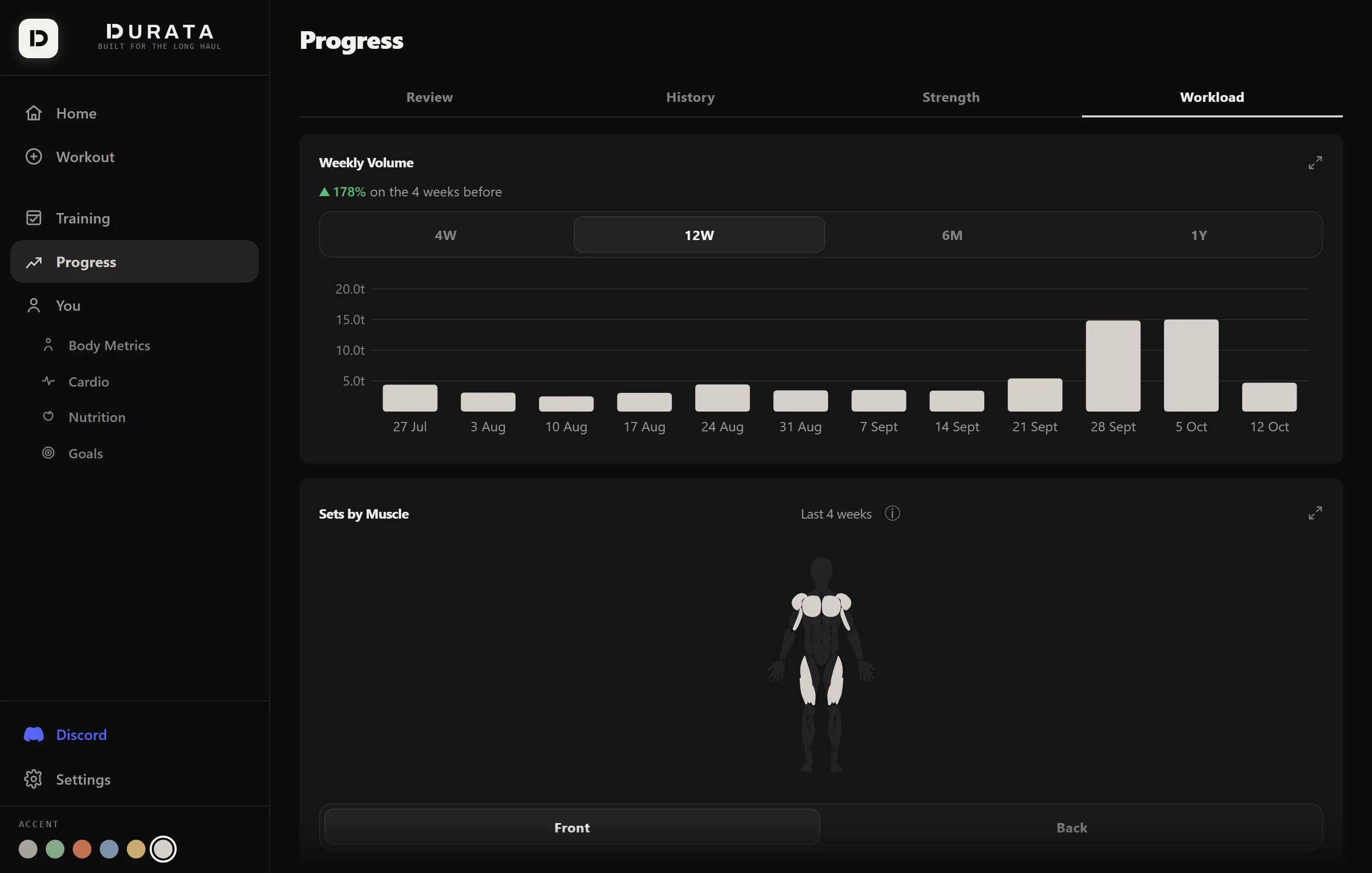The image size is (1372, 873).
Task: Pick the blue accent color
Action: click(x=109, y=849)
